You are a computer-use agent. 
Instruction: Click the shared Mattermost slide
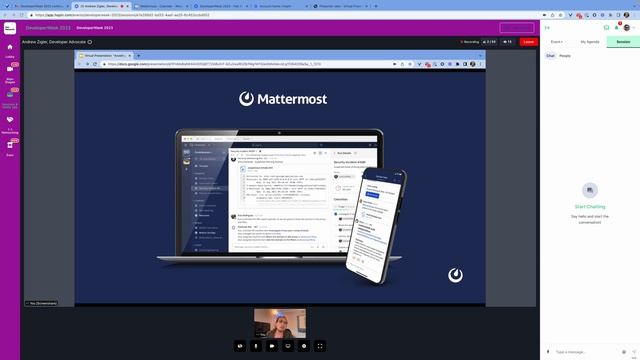280,187
